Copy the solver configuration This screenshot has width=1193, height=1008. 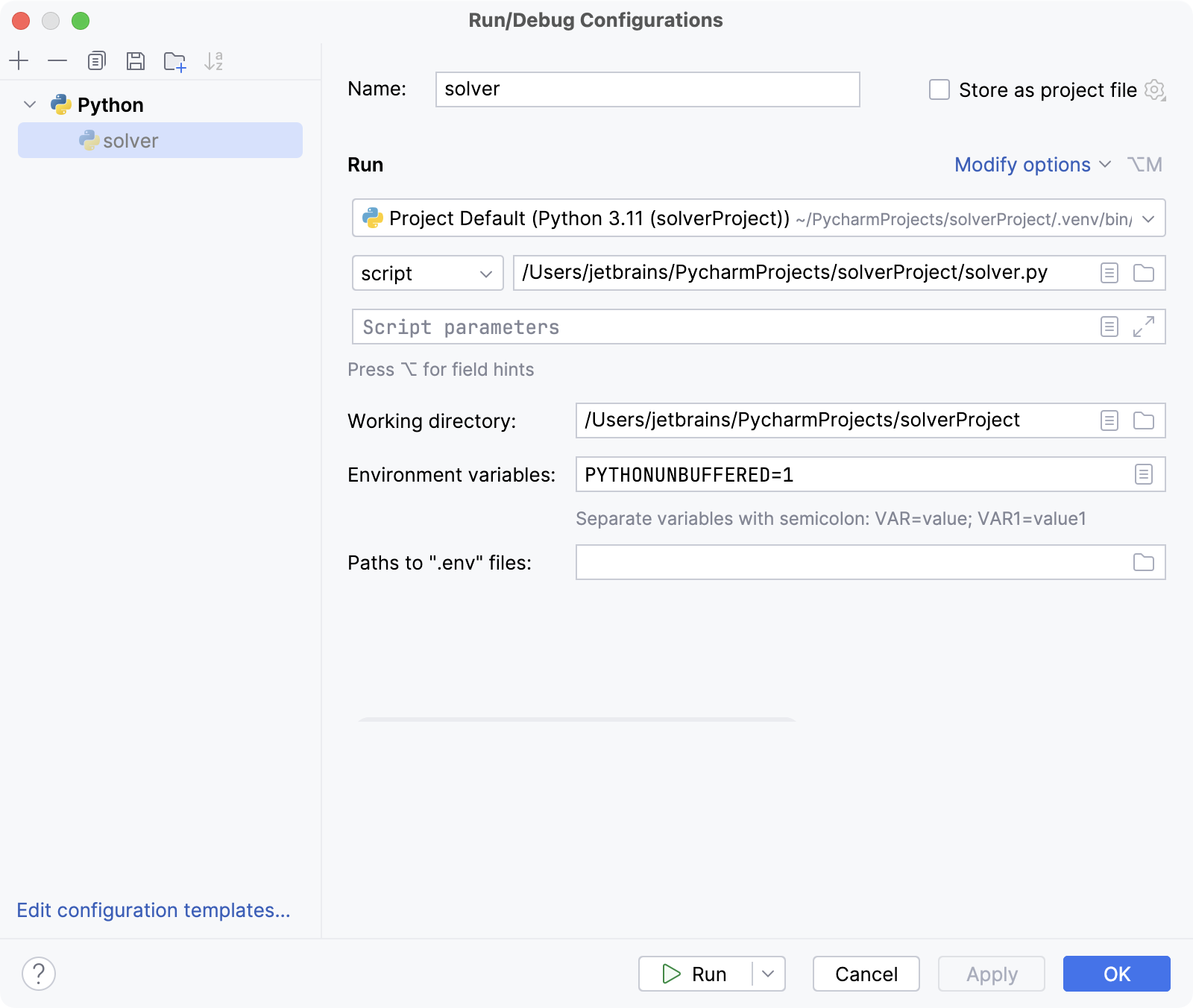(x=96, y=61)
